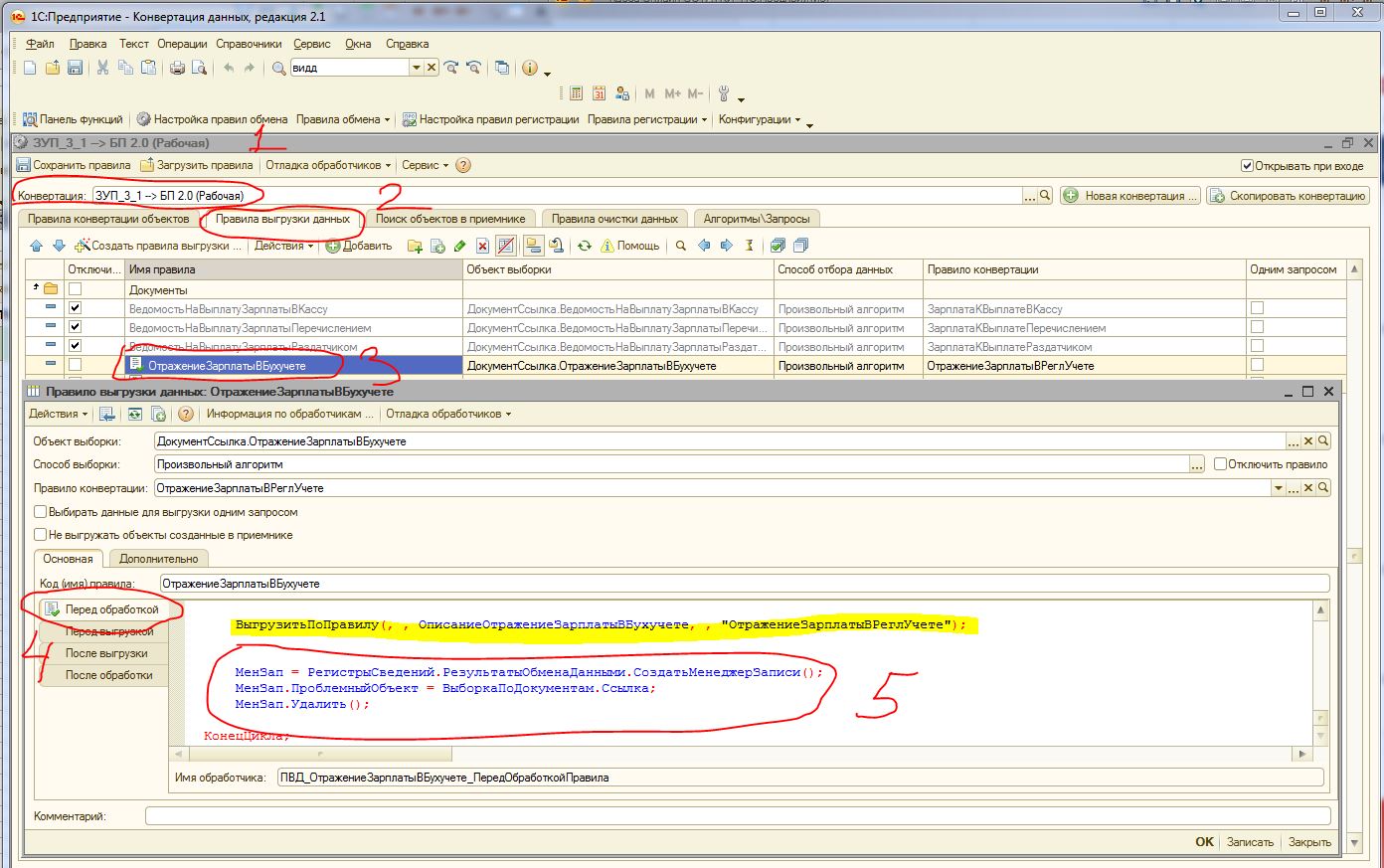Open 'Правила регистрации' dropdown menu
This screenshot has width=1384, height=868.
647,119
